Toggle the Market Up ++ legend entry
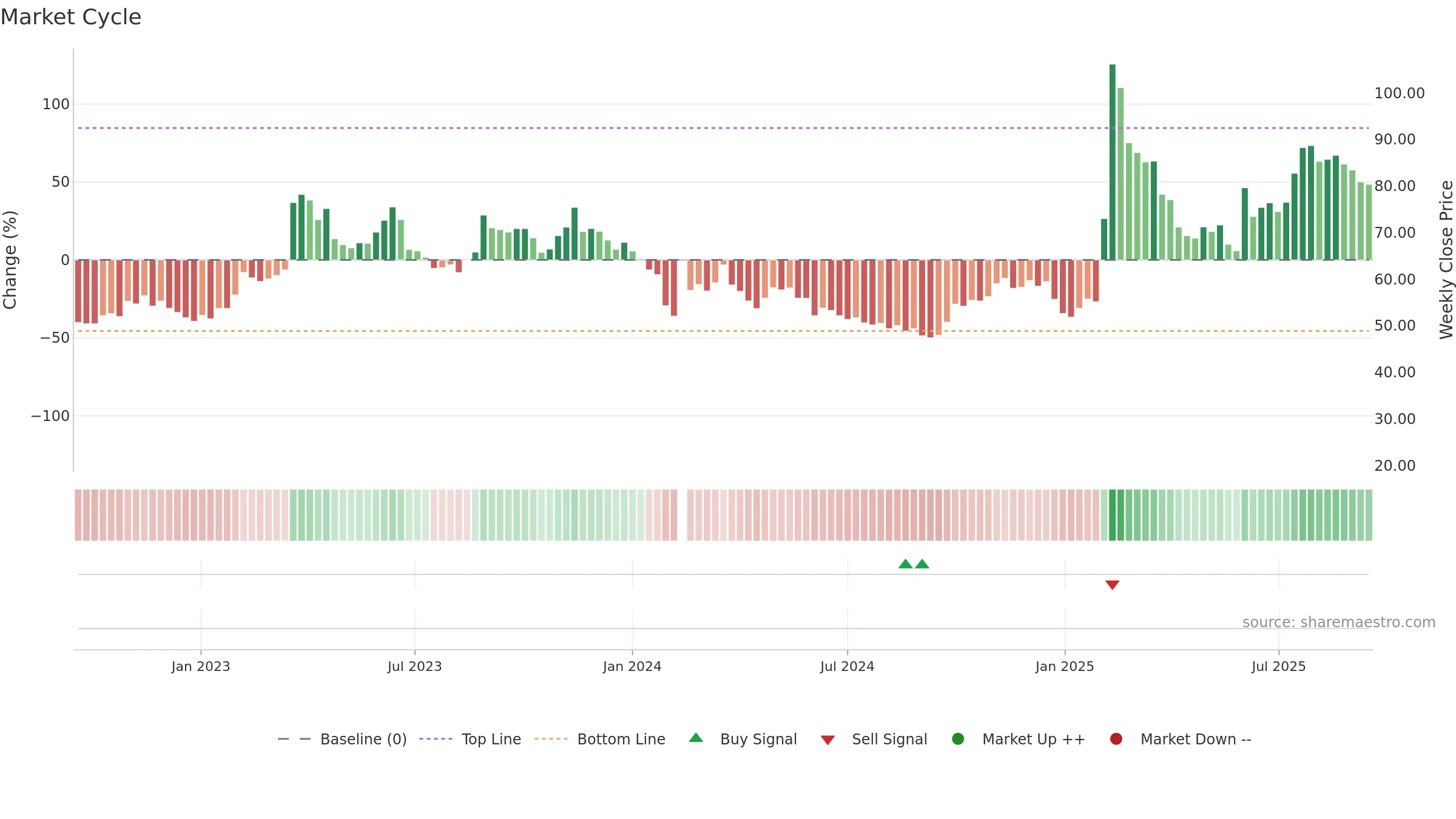Image resolution: width=1456 pixels, height=819 pixels. (x=1019, y=739)
